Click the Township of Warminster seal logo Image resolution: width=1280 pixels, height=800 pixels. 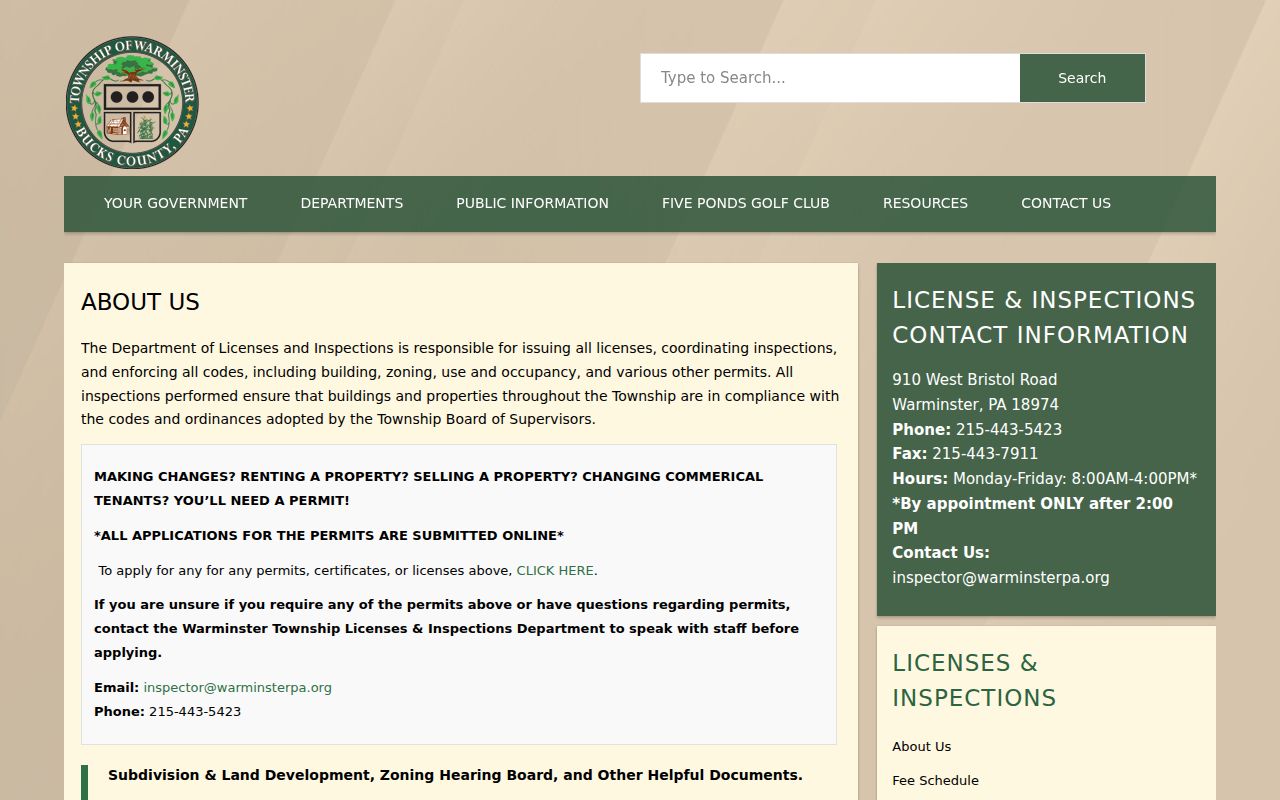point(132,102)
